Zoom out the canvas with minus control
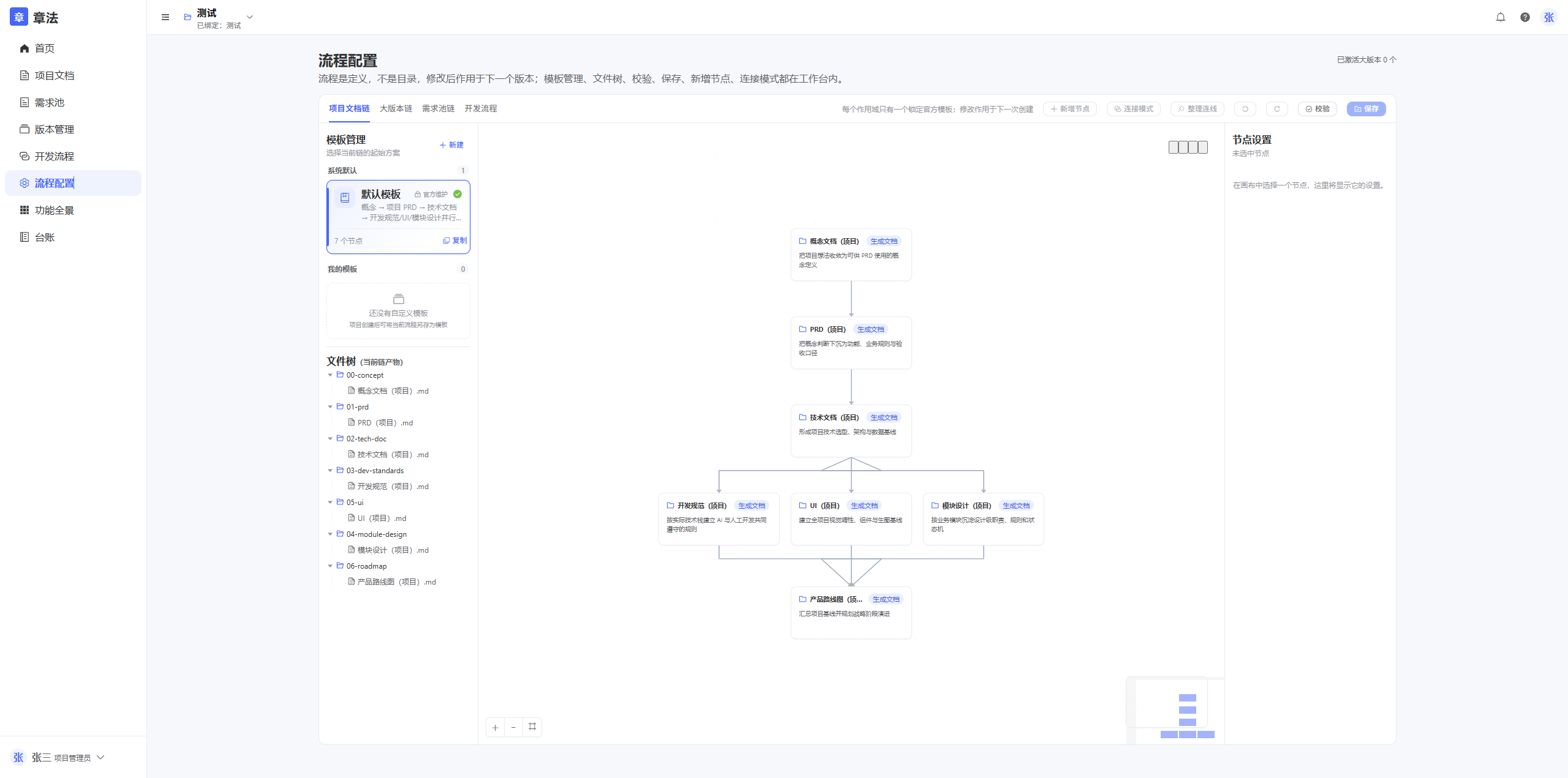Viewport: 1568px width, 778px height. point(513,727)
